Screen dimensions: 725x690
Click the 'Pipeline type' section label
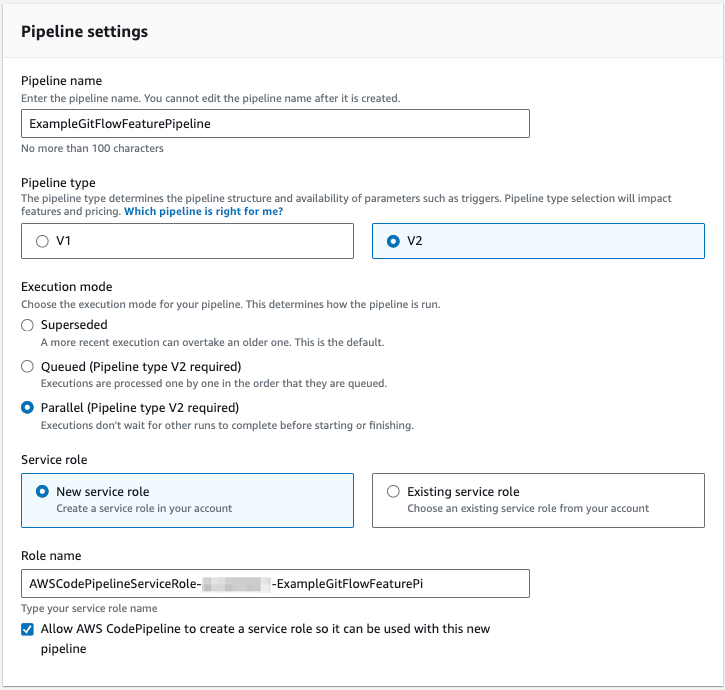click(58, 183)
